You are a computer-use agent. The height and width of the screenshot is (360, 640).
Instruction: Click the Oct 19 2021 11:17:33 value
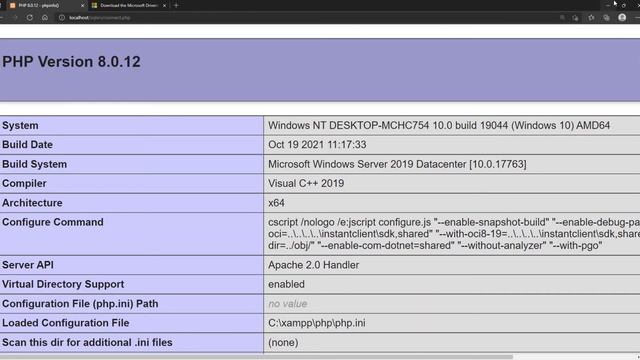pyautogui.click(x=317, y=144)
